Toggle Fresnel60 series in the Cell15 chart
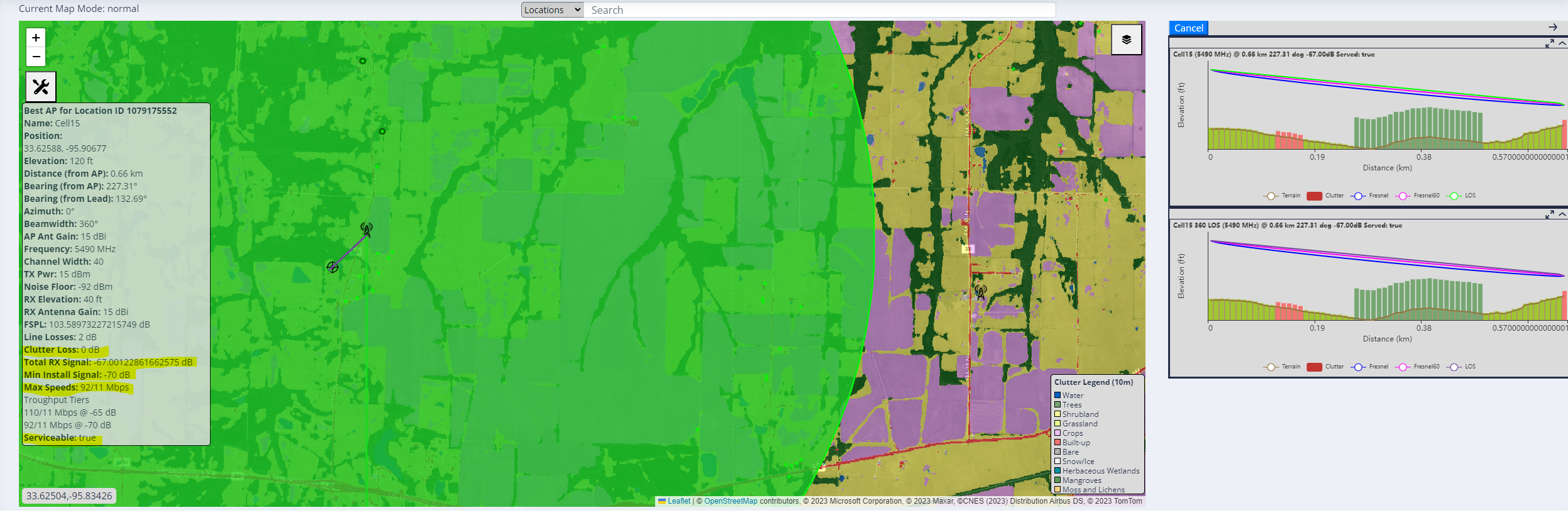The height and width of the screenshot is (515, 1568). [x=1417, y=196]
